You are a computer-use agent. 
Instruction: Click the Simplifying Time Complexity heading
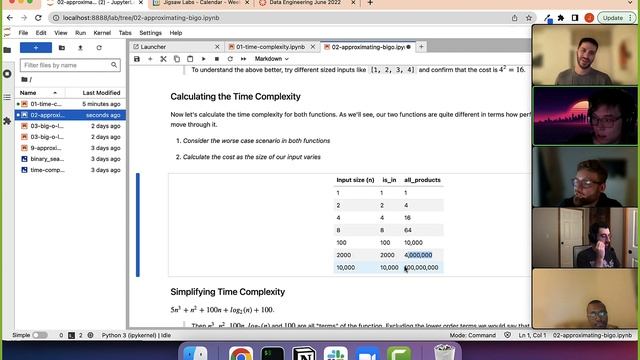pyautogui.click(x=228, y=292)
